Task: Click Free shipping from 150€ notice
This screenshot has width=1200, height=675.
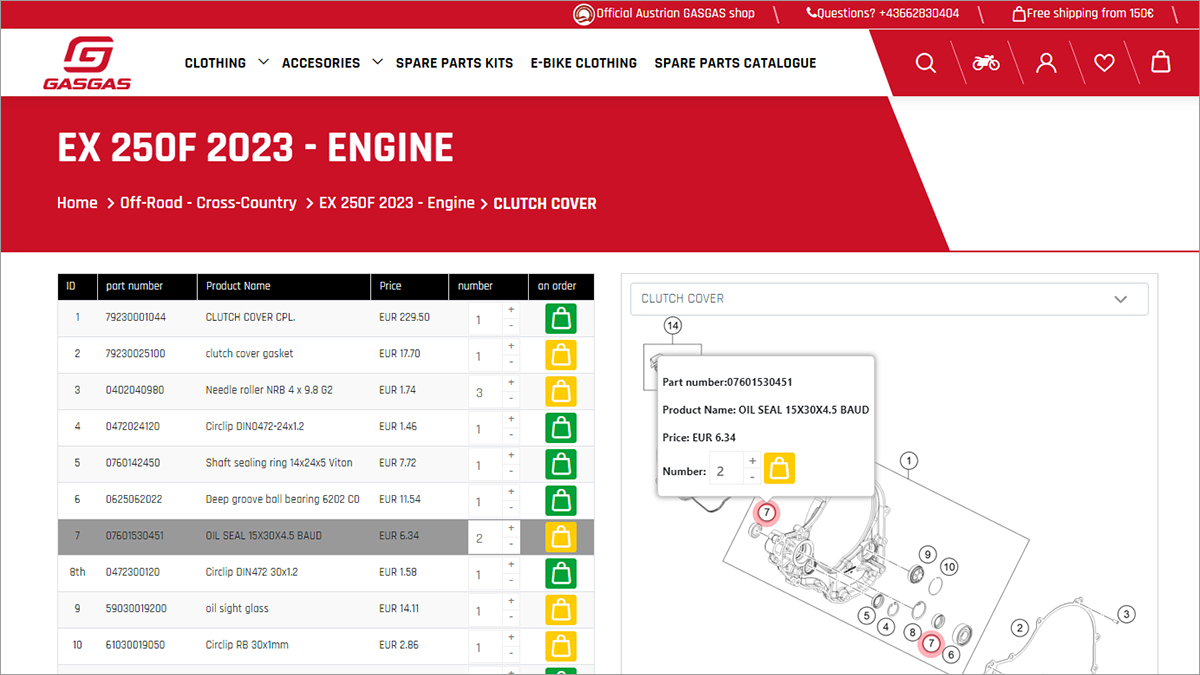Action: click(1084, 14)
